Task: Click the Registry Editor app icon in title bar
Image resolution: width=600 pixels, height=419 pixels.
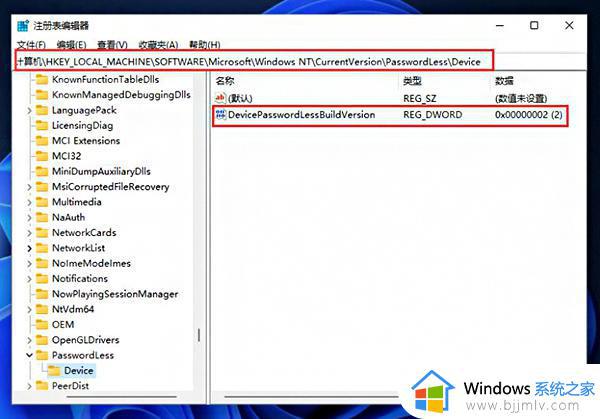Action: click(23, 26)
